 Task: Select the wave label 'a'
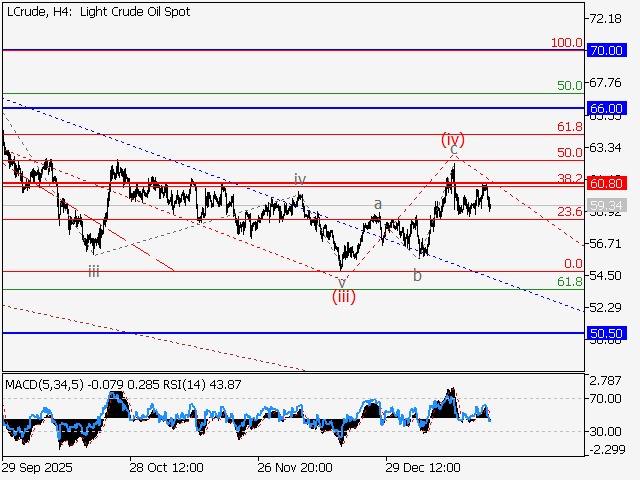(378, 204)
